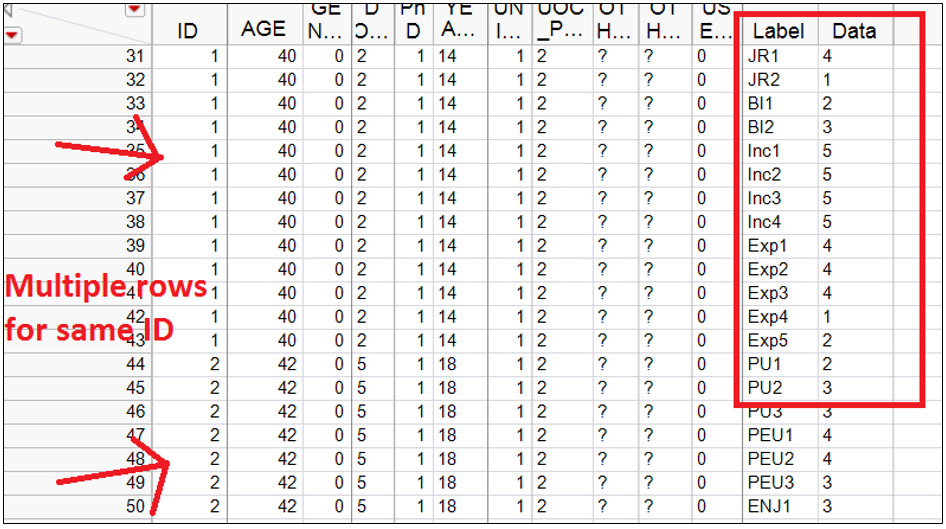The width and height of the screenshot is (946, 529).
Task: Select the AGE column header
Action: click(263, 29)
